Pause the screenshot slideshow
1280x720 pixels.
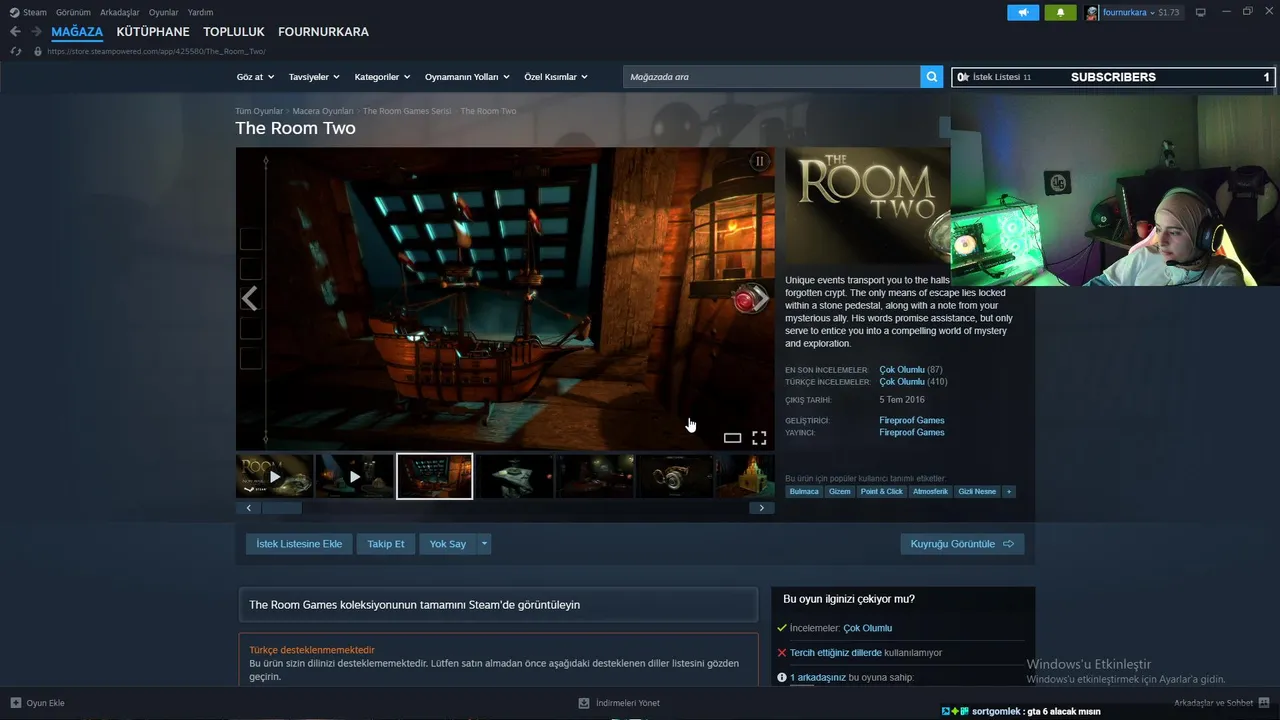(759, 161)
